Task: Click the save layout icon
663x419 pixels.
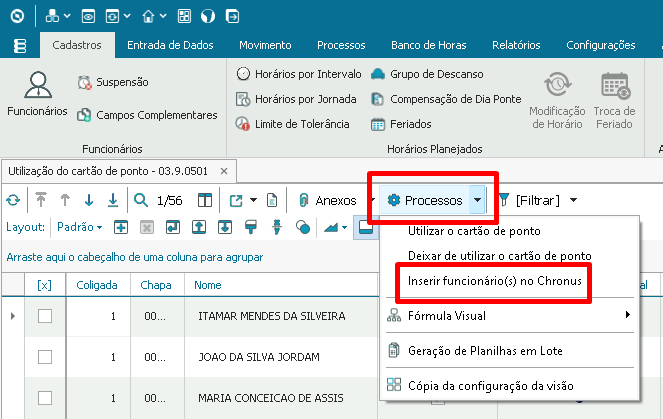Action: 173,227
